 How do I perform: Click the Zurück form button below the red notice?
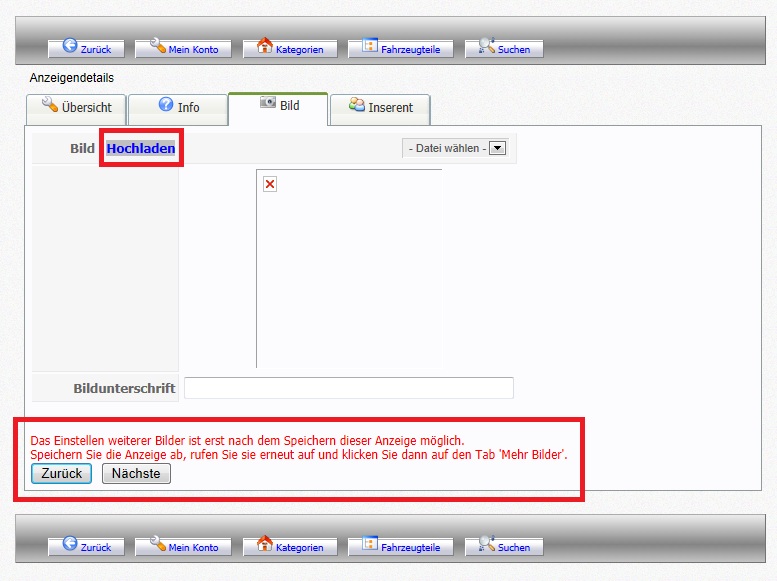tap(61, 473)
